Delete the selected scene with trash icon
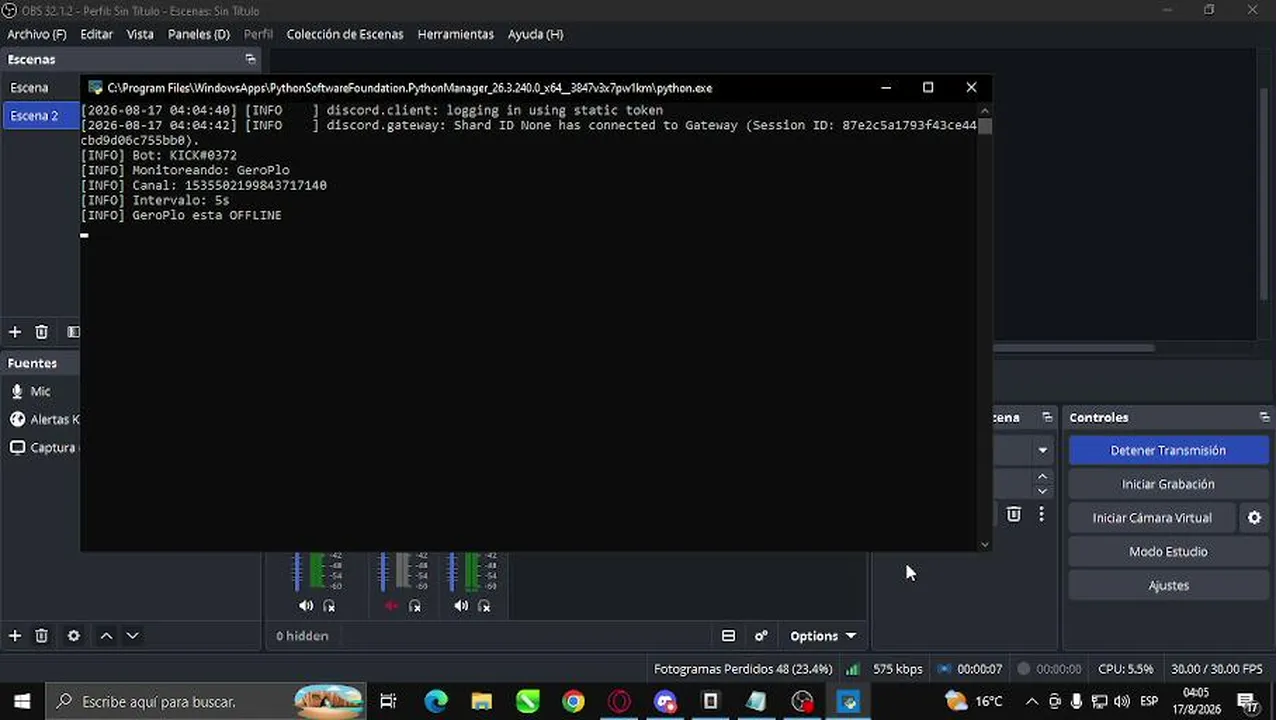 (x=41, y=332)
